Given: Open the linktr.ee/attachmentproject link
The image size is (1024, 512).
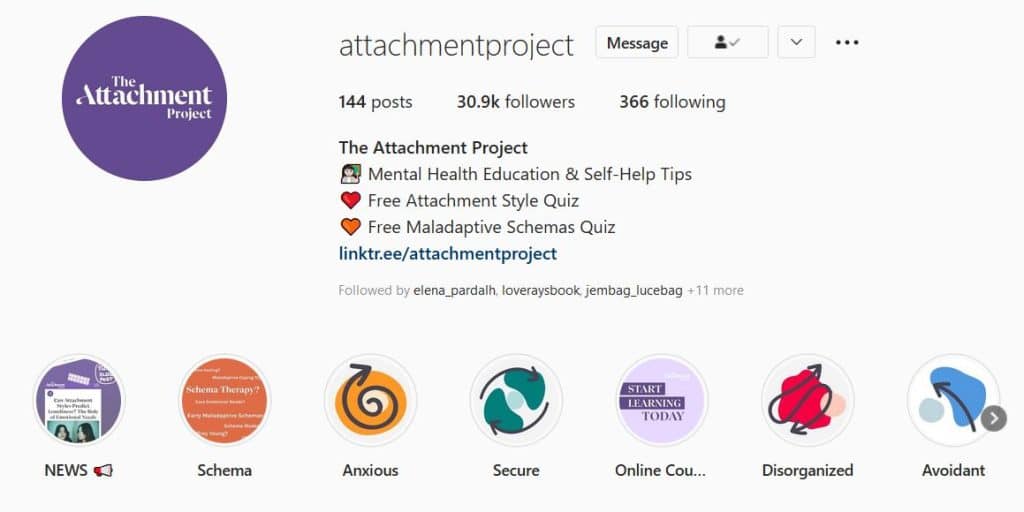Looking at the screenshot, I should (448, 253).
